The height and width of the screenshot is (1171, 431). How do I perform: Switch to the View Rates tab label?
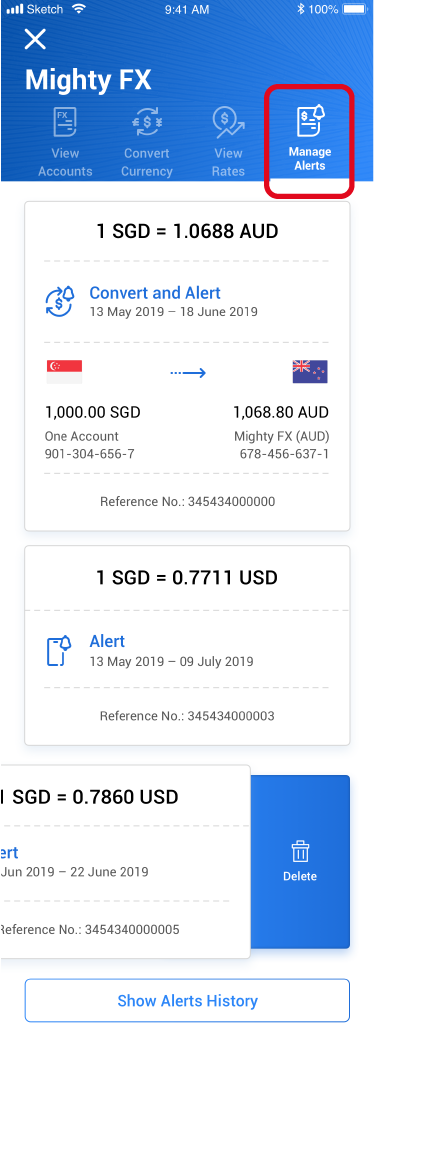[229, 162]
